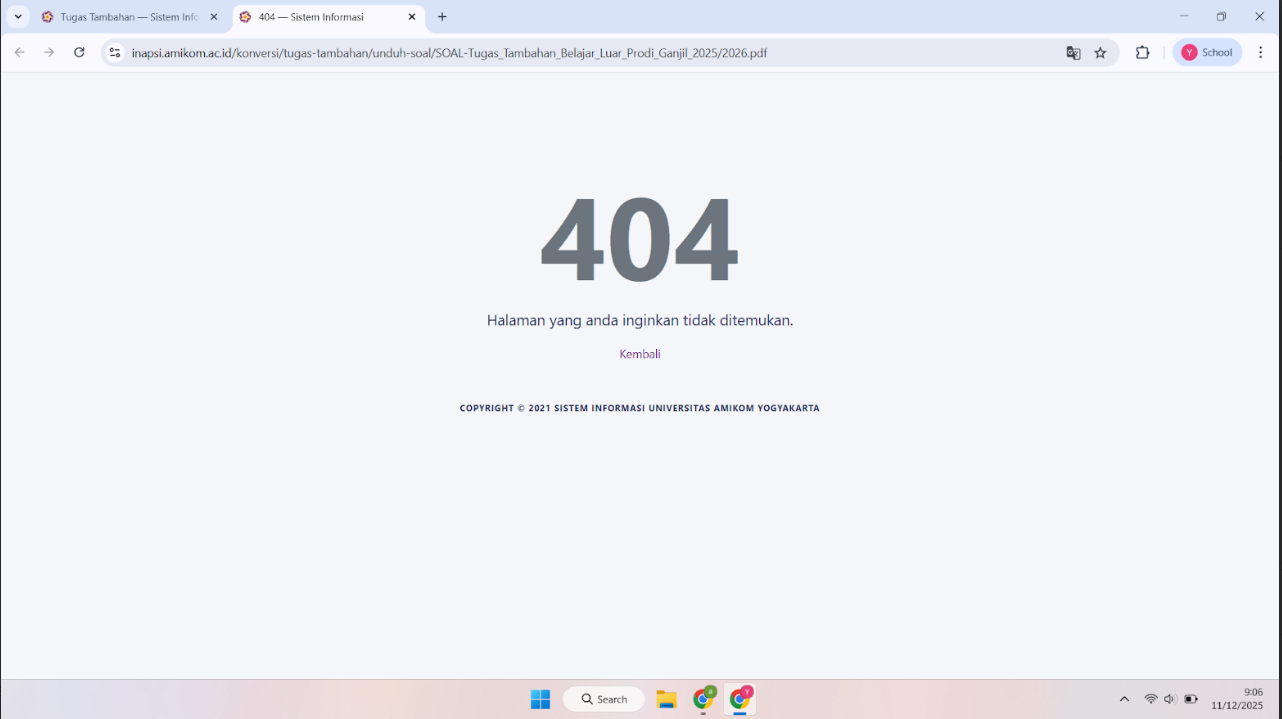This screenshot has width=1282, height=719.
Task: Open the Windows Start menu
Action: (540, 699)
